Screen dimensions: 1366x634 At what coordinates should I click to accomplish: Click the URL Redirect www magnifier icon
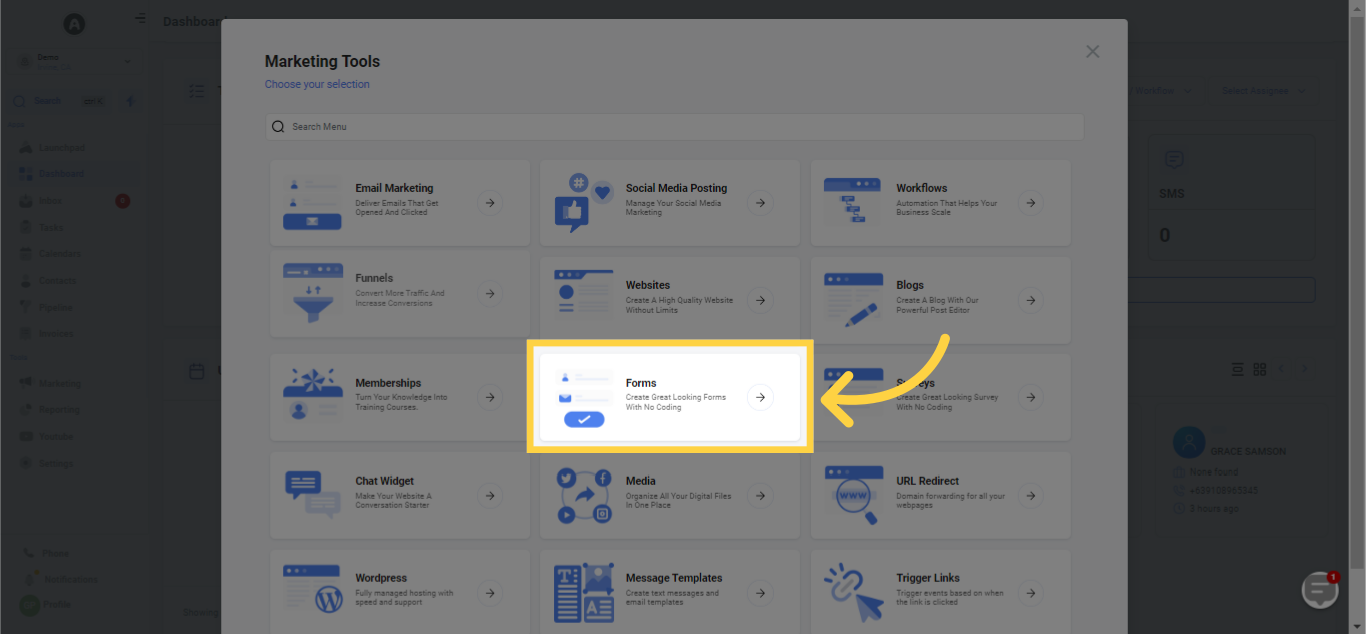click(x=853, y=496)
